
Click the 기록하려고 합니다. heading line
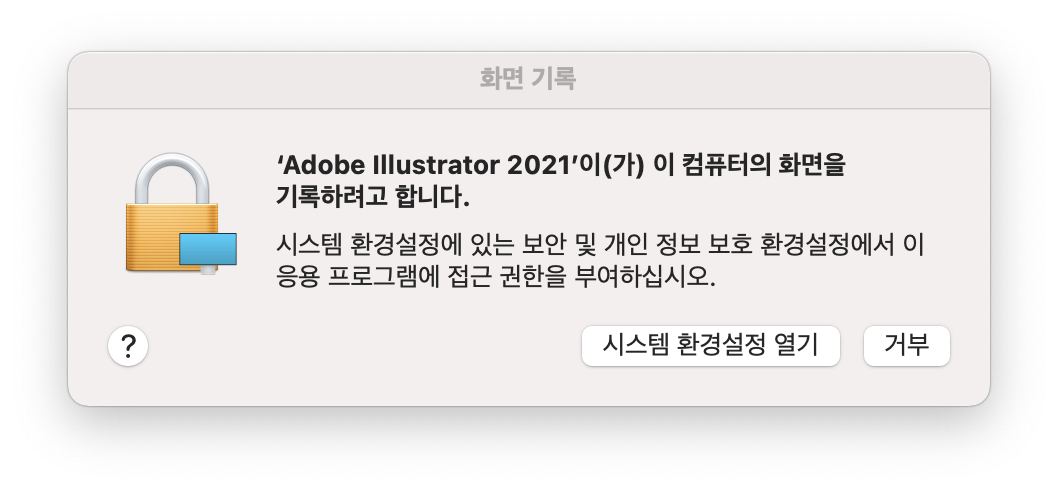coord(372,197)
